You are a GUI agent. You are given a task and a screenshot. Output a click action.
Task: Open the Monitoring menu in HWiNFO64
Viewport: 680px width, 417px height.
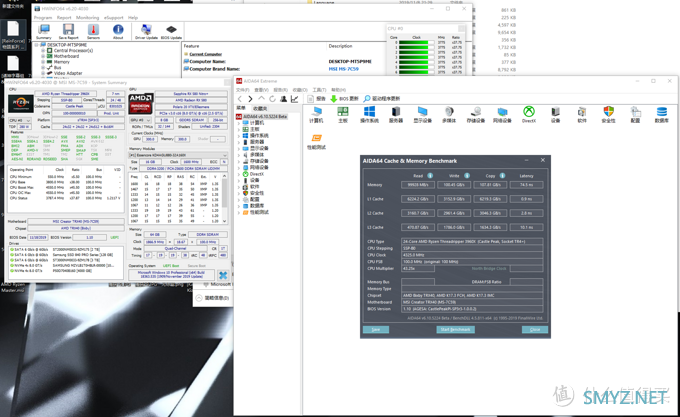pos(88,18)
